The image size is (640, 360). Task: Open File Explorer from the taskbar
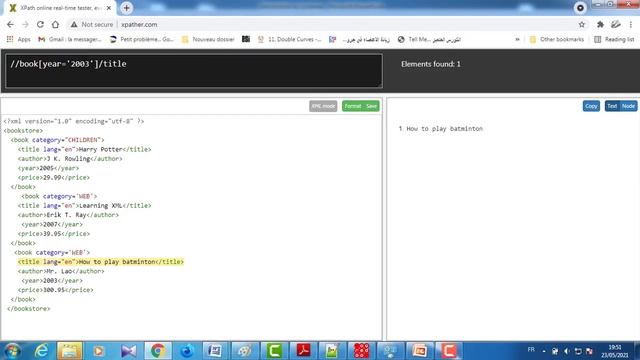pos(69,351)
